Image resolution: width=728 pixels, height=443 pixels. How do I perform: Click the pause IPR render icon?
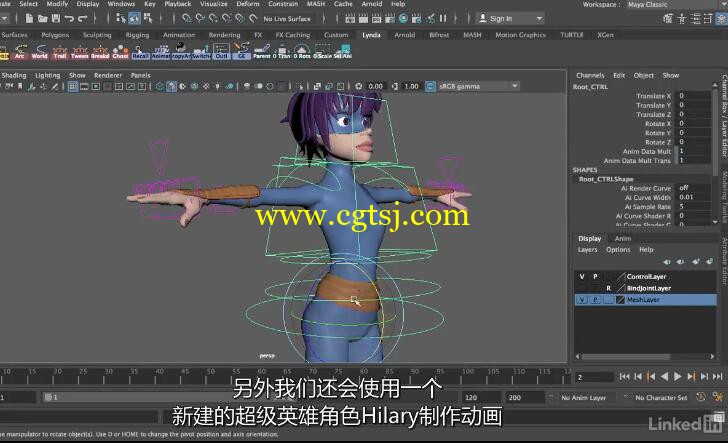(x=443, y=19)
